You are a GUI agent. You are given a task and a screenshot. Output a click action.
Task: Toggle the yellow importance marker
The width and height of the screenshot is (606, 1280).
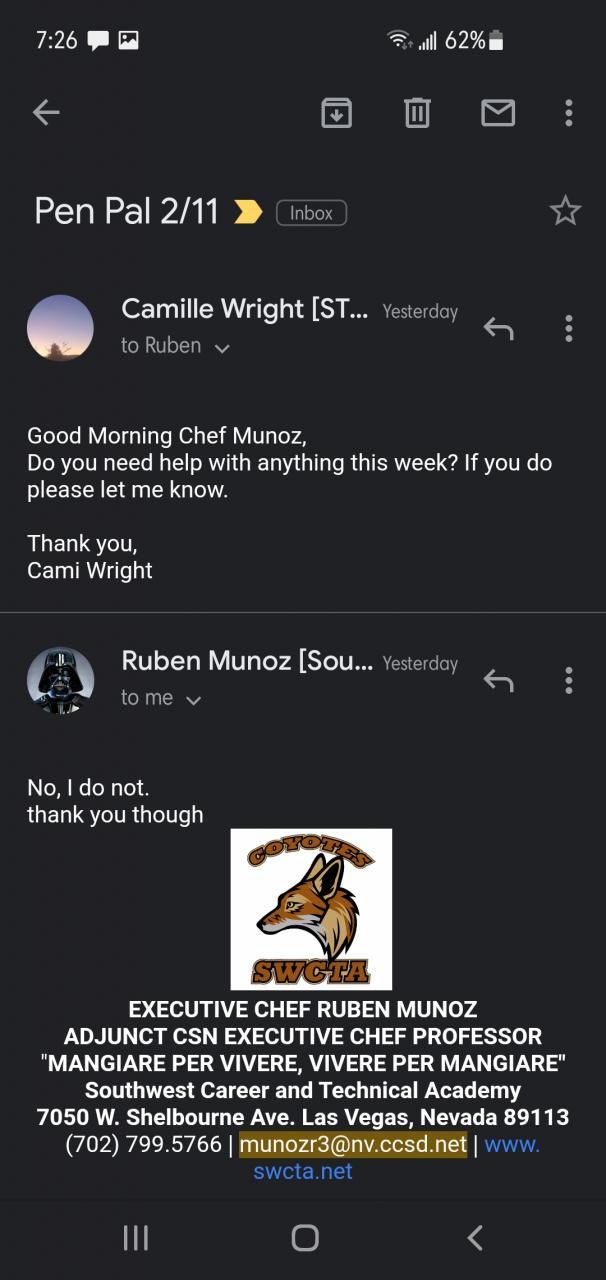(x=247, y=212)
